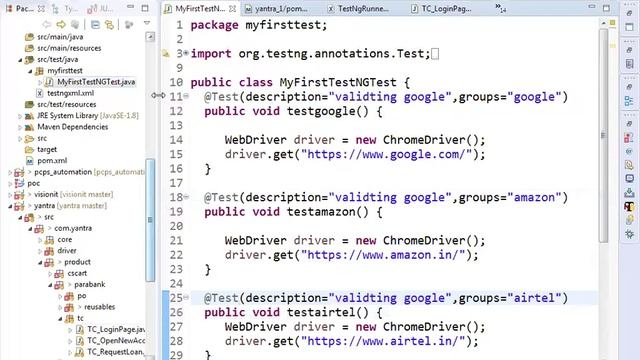Open Package Explorer View Menu triangle
Viewport: 640px width, 360px height.
click(147, 24)
